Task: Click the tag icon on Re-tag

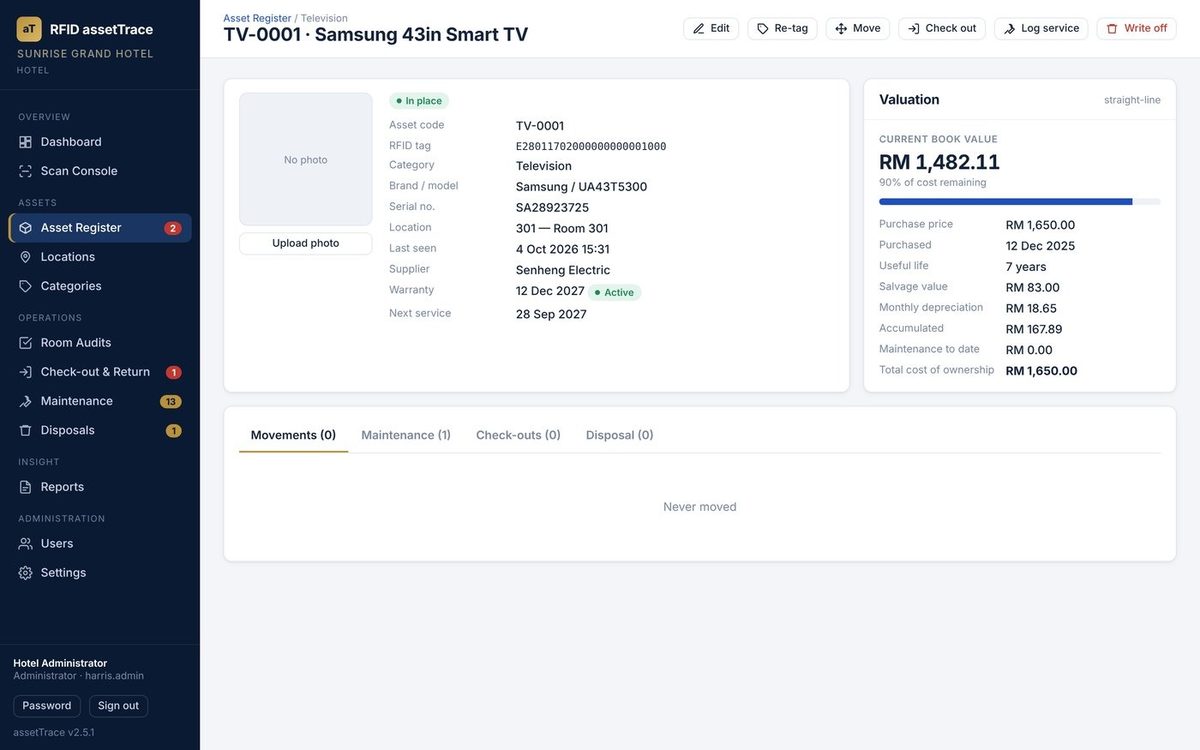Action: click(763, 29)
